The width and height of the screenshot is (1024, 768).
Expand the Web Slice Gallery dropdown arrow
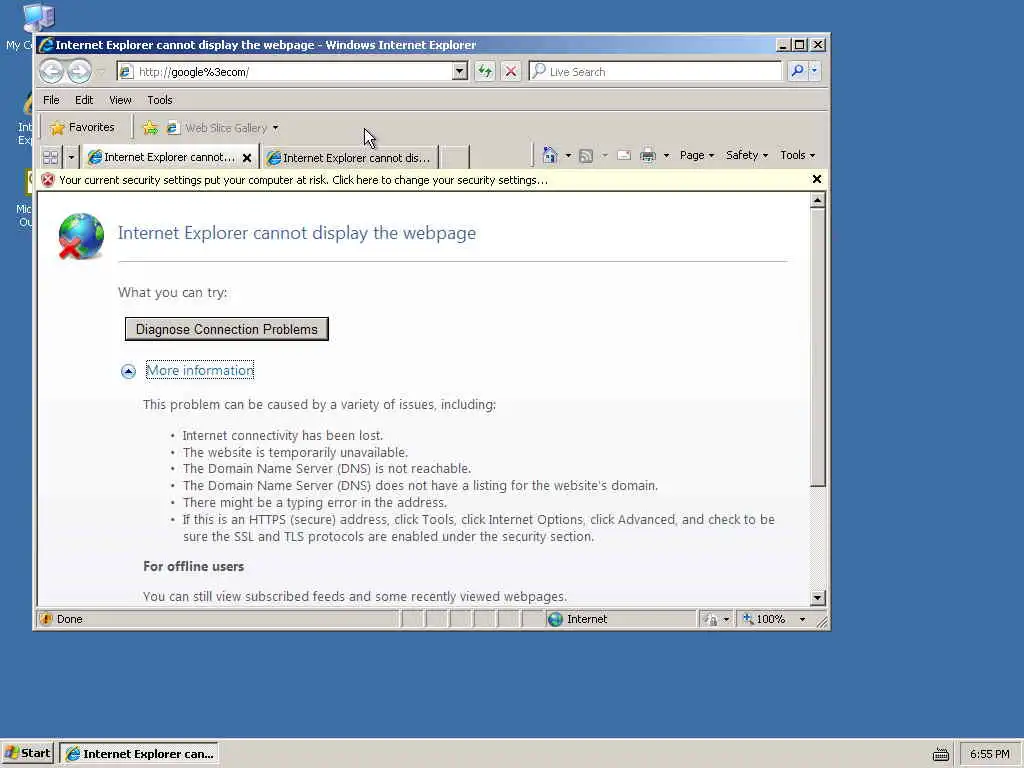[x=276, y=128]
